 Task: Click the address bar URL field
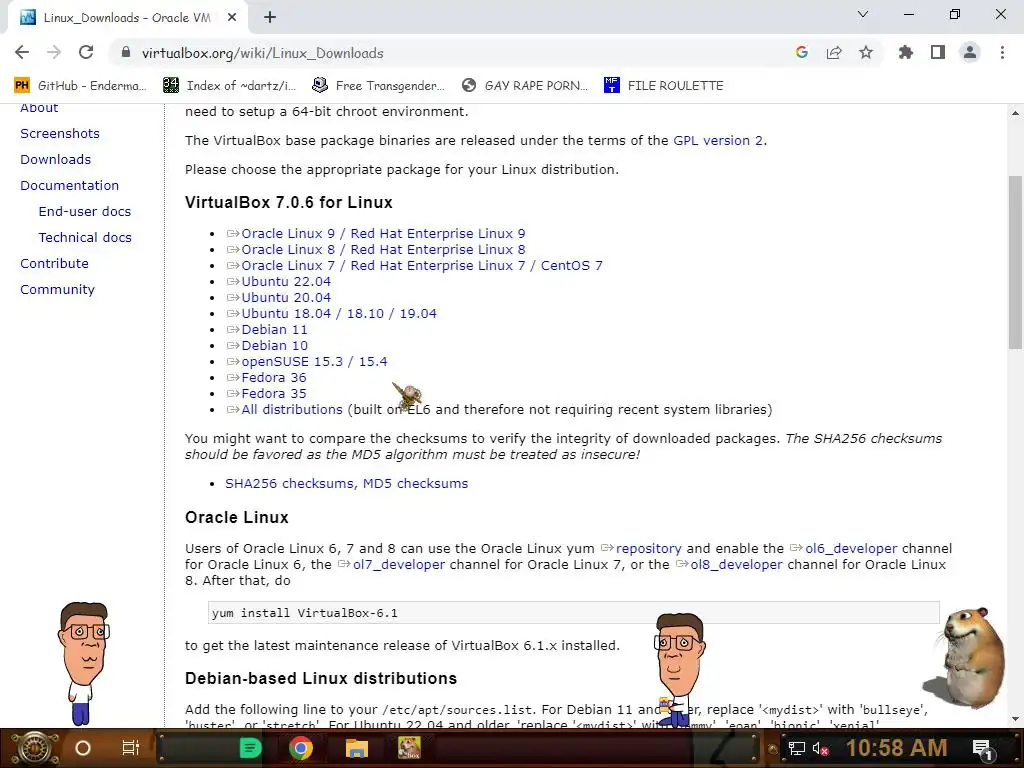tap(451, 53)
